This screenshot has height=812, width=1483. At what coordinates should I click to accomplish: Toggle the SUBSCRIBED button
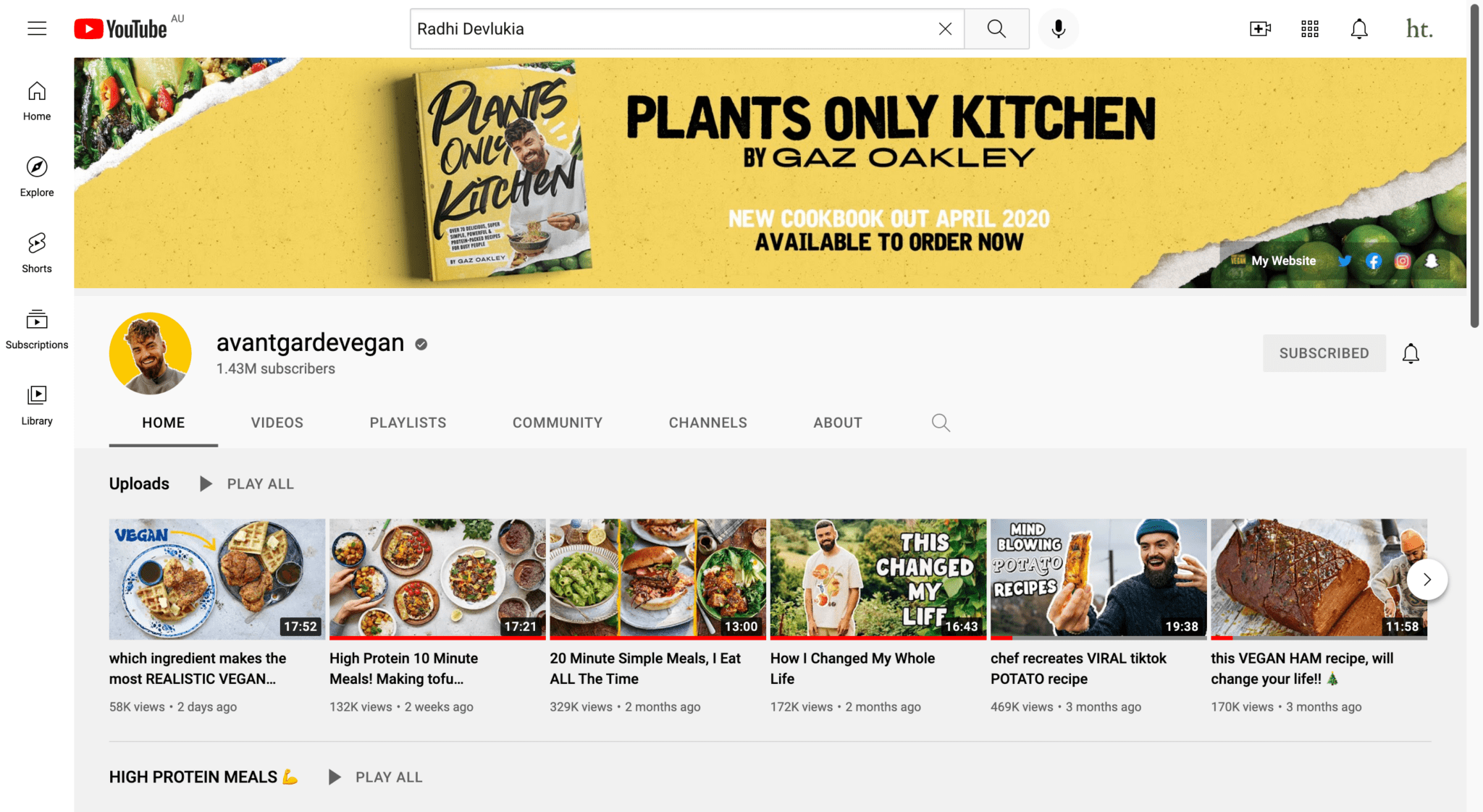[1324, 353]
